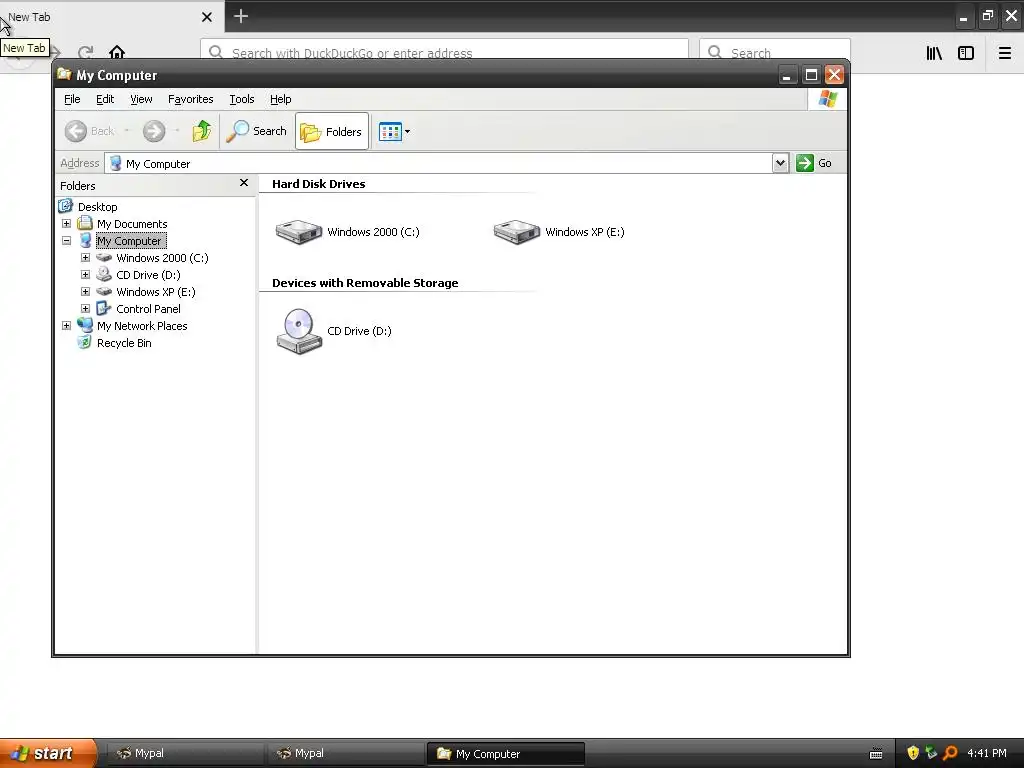
Task: Click the security shield tray icon
Action: [913, 753]
